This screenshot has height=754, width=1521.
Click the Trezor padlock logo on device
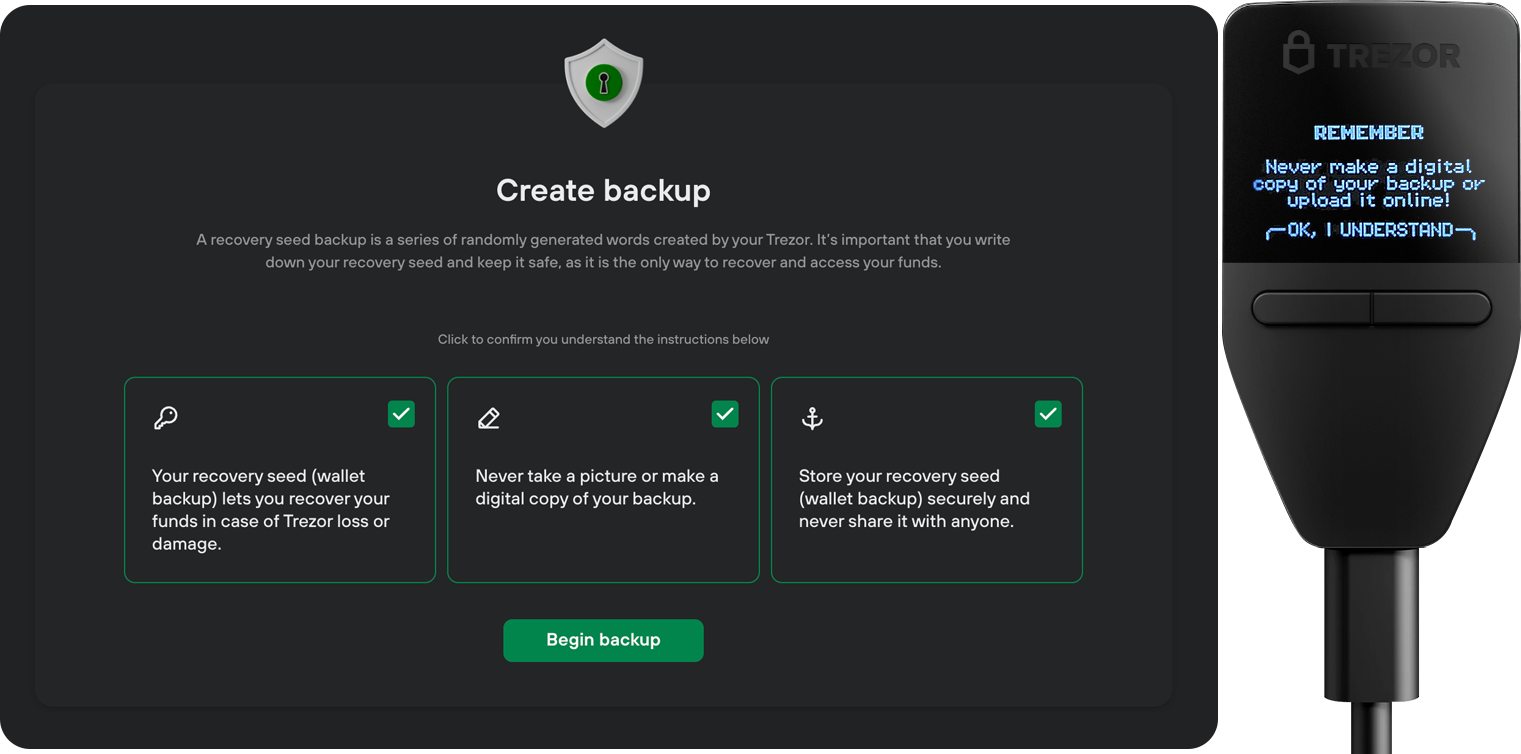tap(1298, 53)
